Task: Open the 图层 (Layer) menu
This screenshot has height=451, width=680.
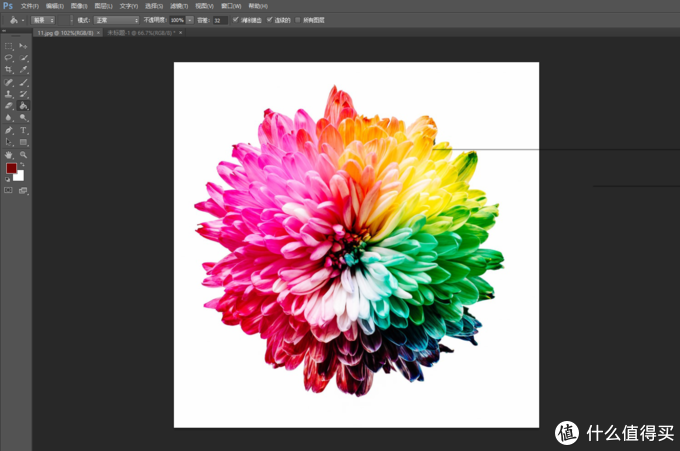Action: [x=104, y=6]
